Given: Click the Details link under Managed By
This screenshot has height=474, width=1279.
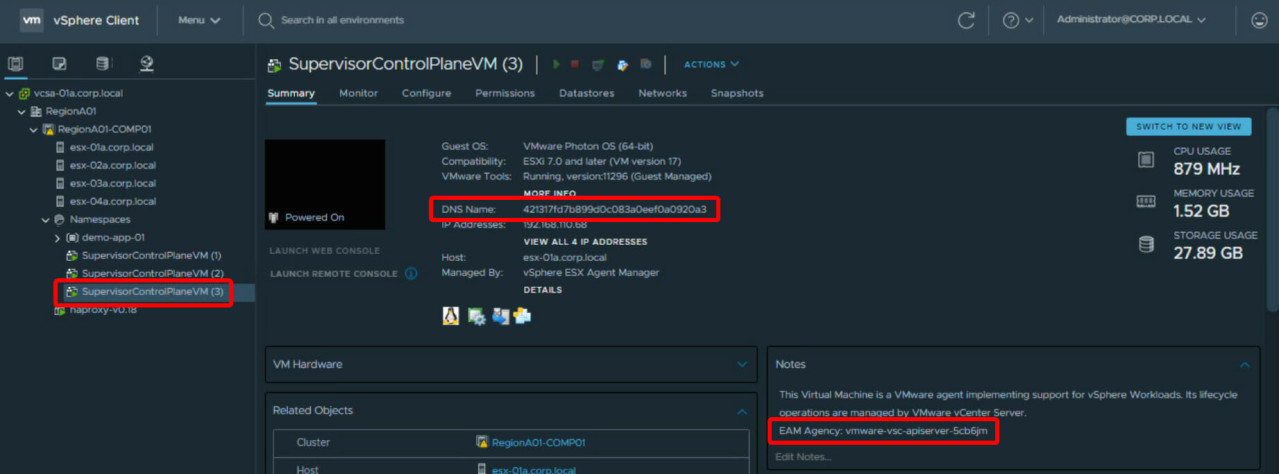Looking at the screenshot, I should click(x=543, y=289).
